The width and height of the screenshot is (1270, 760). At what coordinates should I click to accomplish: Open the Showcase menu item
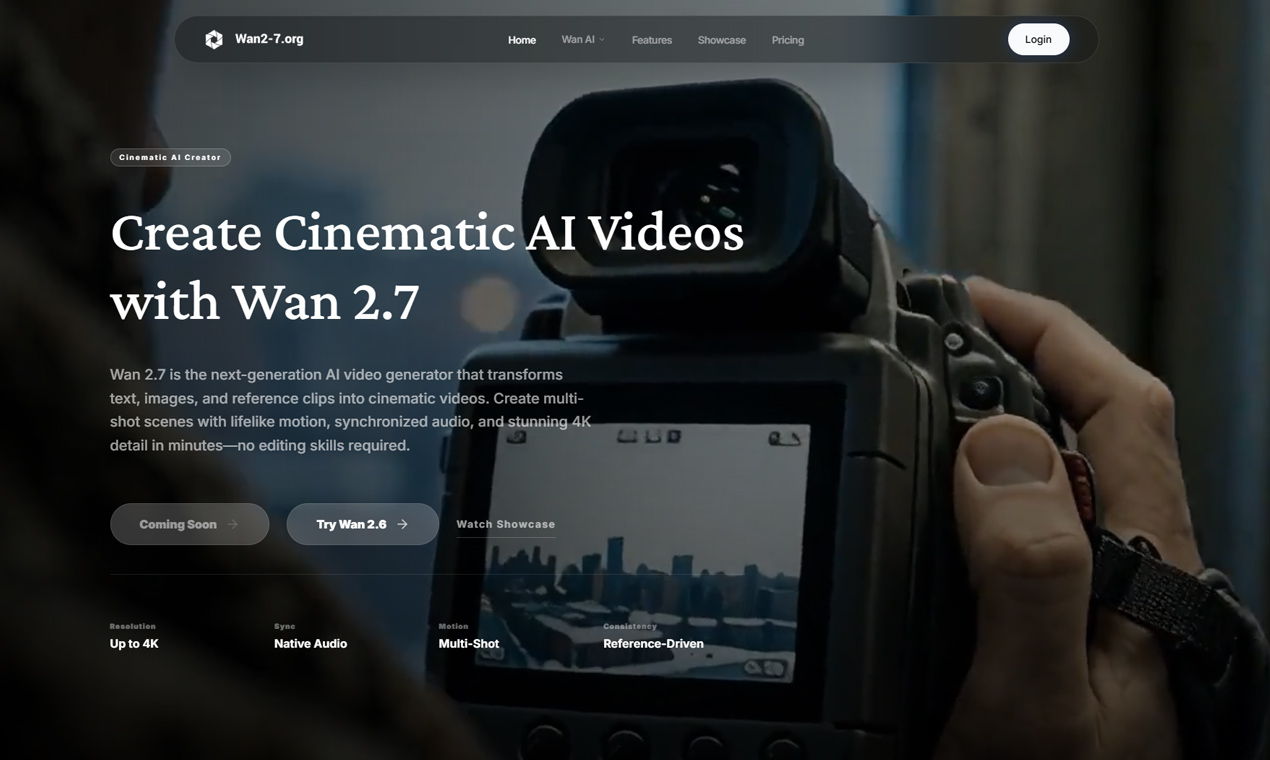pos(722,40)
